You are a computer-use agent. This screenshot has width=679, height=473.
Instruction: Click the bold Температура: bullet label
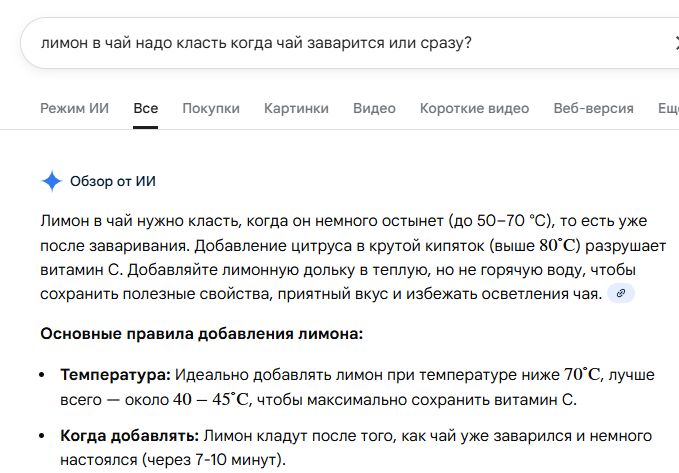tap(116, 375)
